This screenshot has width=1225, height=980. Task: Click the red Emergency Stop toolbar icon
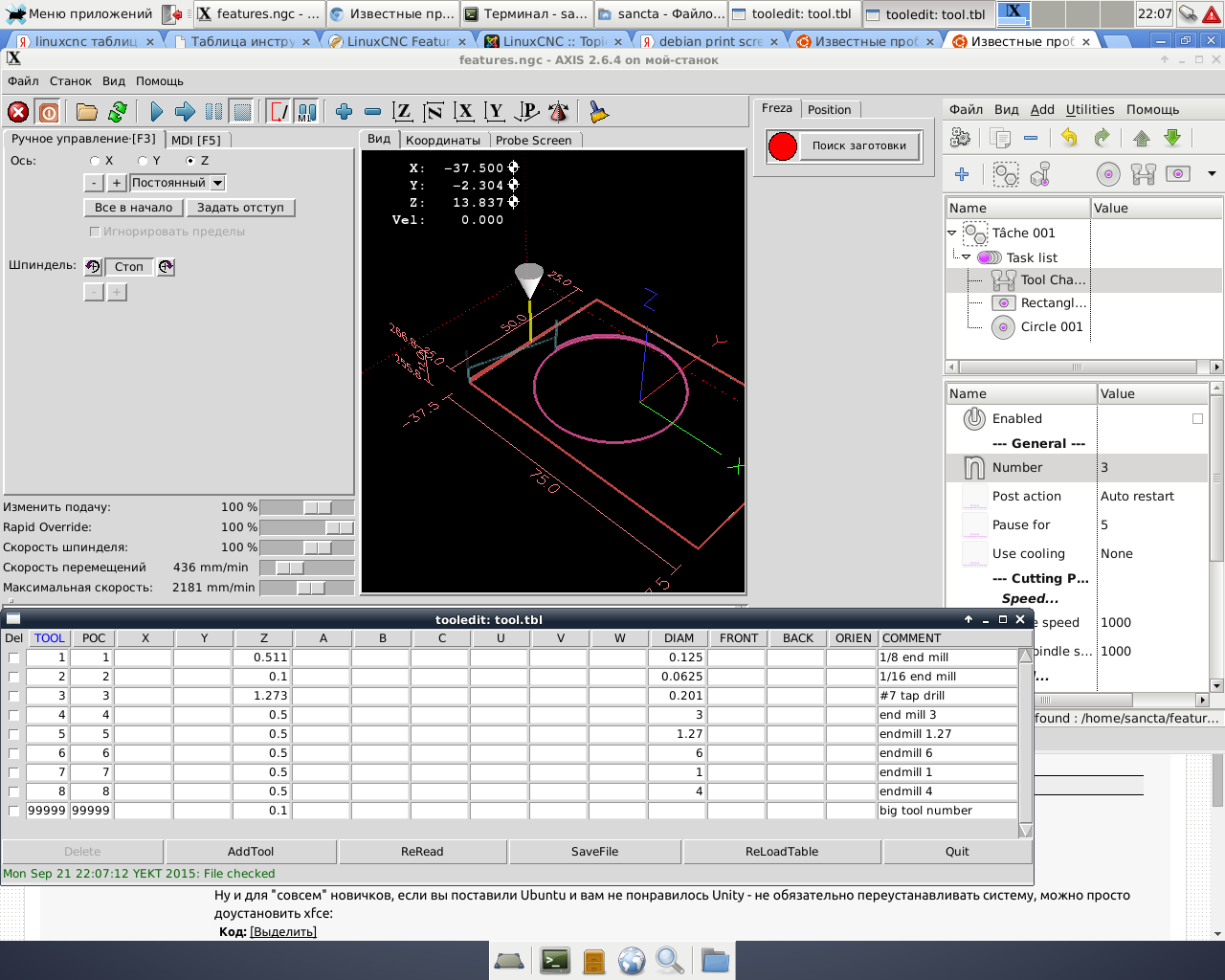pyautogui.click(x=18, y=112)
